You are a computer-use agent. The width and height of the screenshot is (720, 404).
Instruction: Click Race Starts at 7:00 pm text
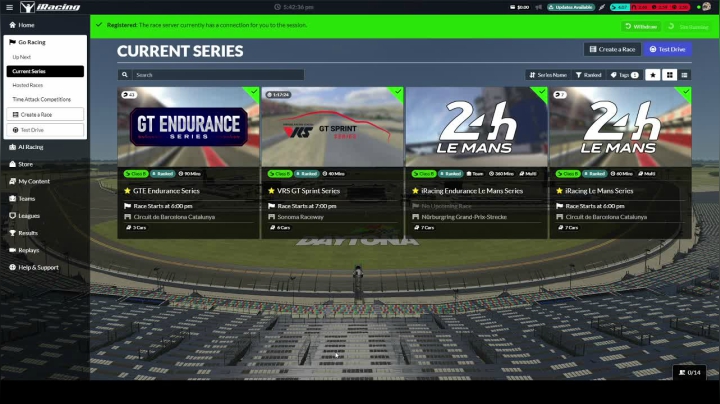[x=307, y=206]
